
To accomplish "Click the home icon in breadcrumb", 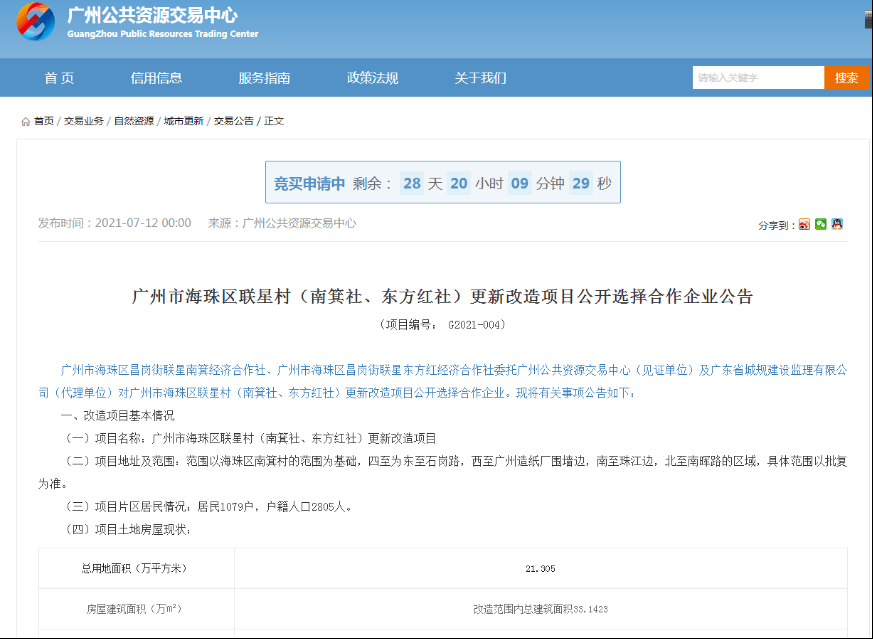I will (25, 121).
